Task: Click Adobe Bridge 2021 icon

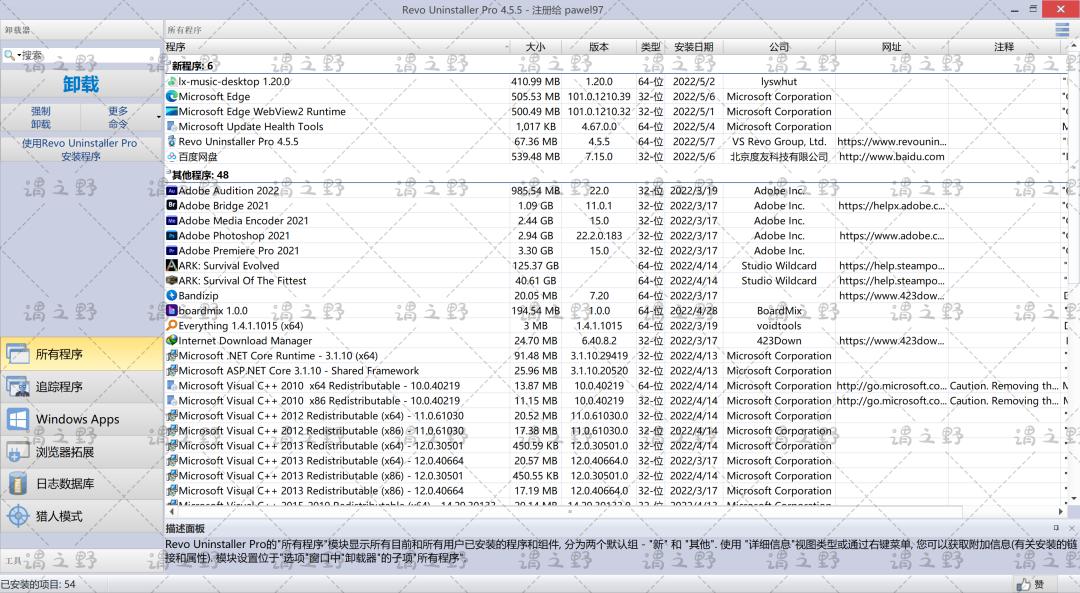Action: click(x=172, y=205)
